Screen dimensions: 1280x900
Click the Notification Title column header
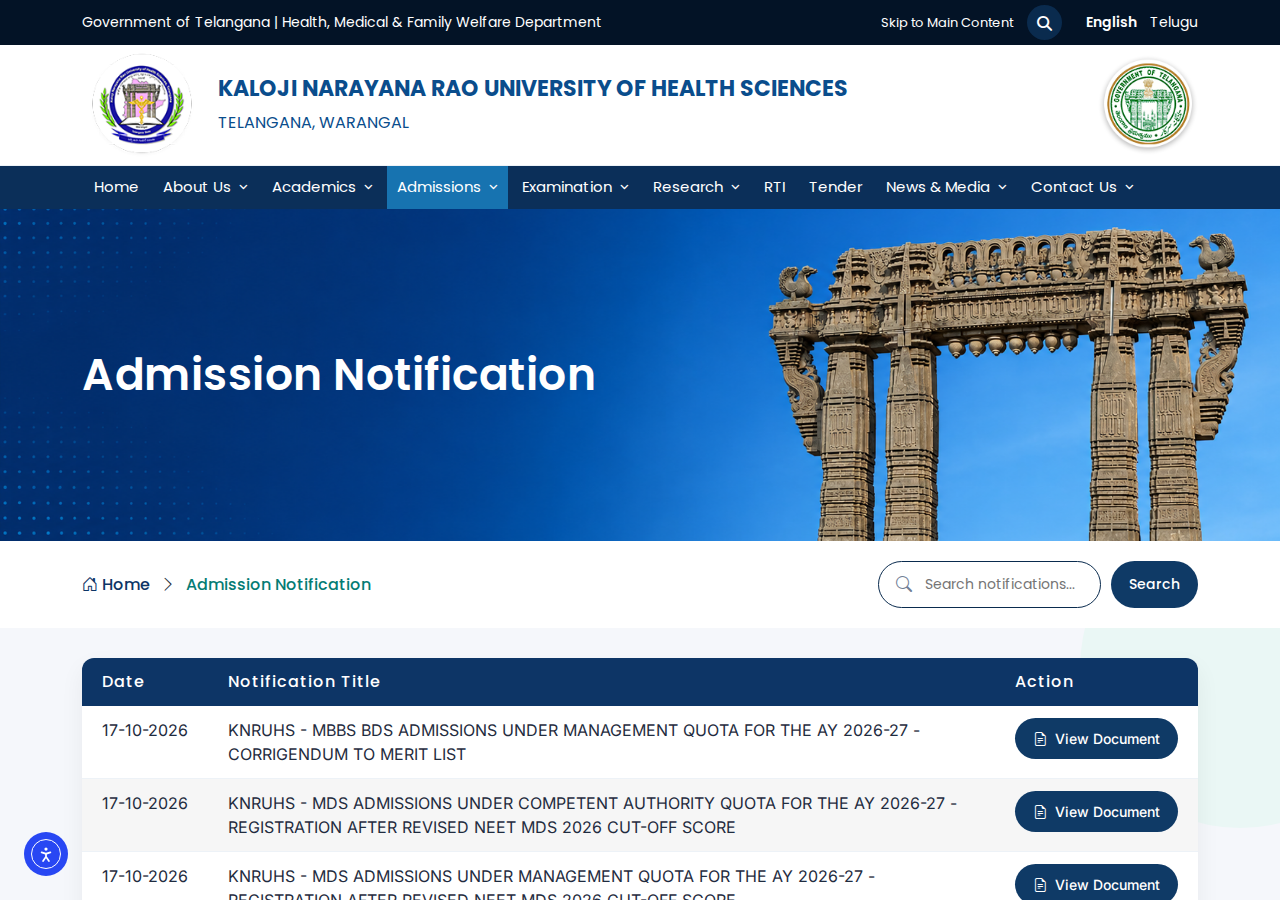(x=304, y=681)
